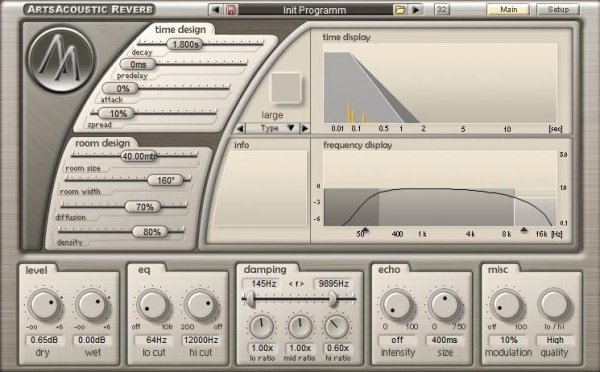
Task: Click the echo size knob
Action: [x=444, y=305]
